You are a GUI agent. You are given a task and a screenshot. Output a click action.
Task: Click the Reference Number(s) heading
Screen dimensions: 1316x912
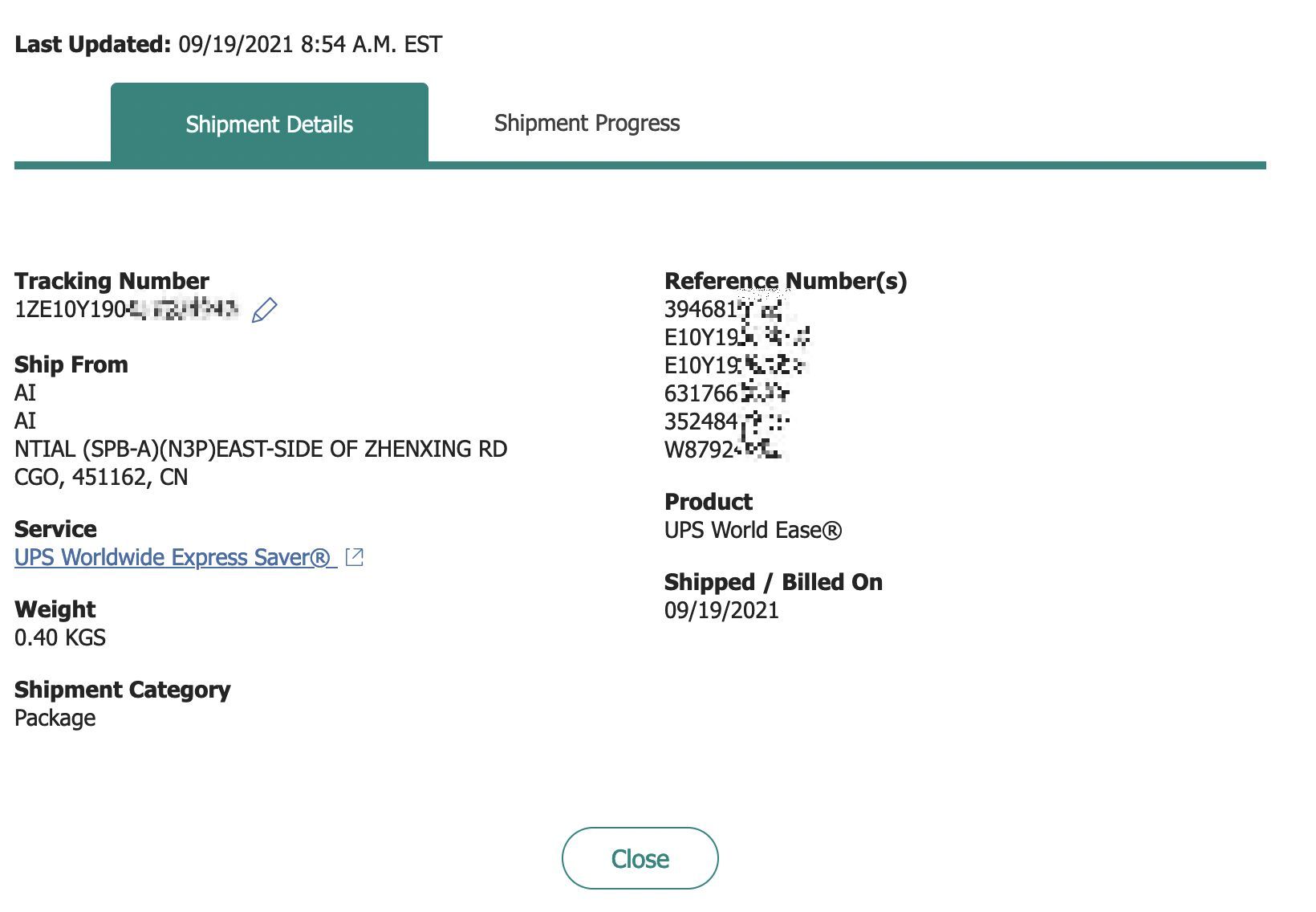786,281
